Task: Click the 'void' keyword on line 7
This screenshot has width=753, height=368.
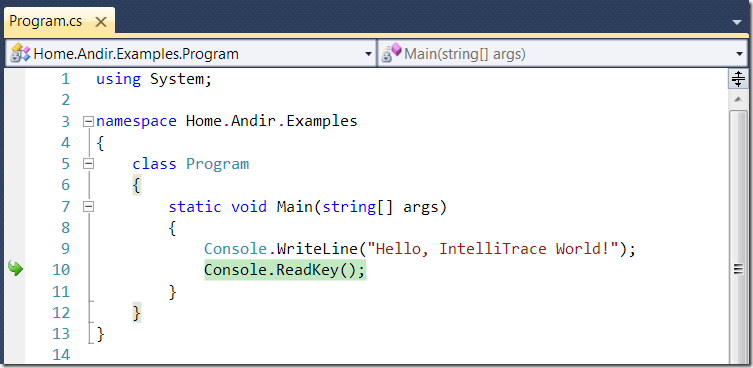Action: (249, 207)
